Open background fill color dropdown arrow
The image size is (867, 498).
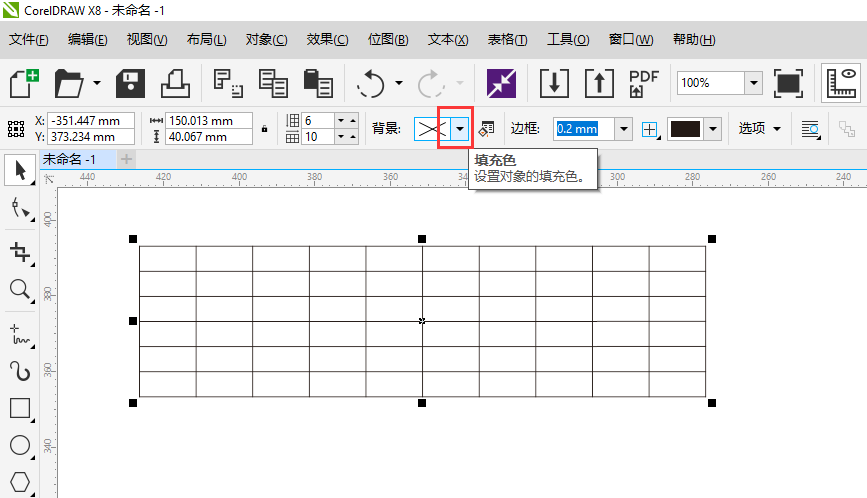(459, 129)
